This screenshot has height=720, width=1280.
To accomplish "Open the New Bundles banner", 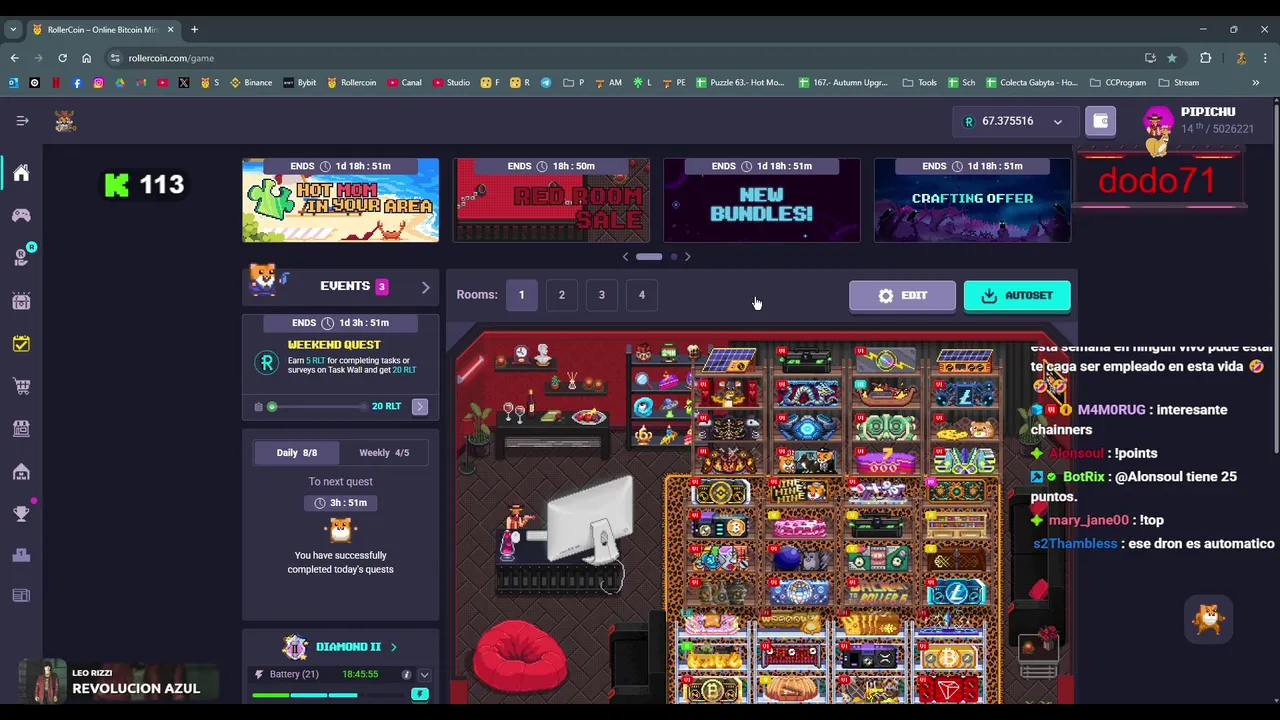I will [762, 200].
